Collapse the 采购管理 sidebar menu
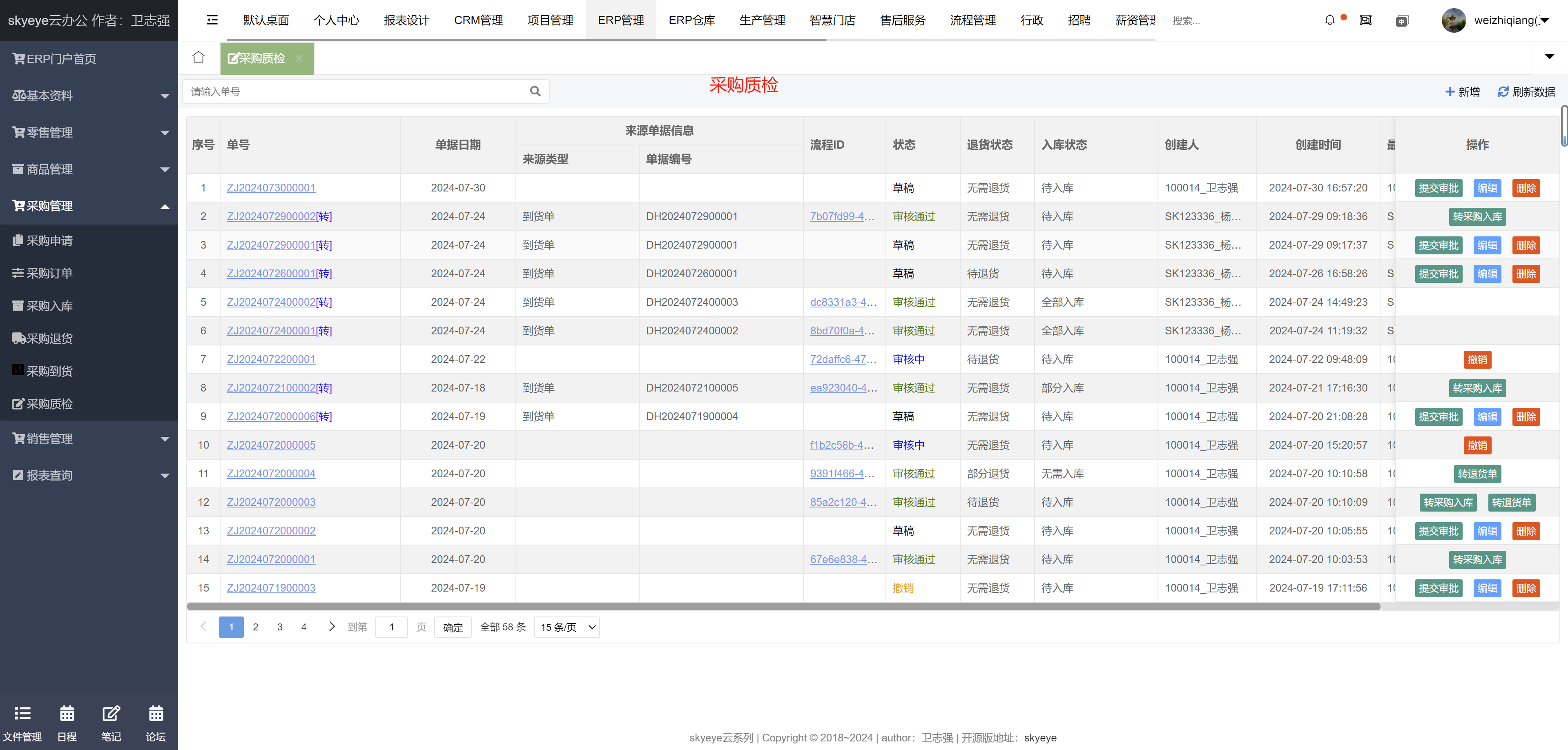Viewport: 1568px width, 750px height. point(89,206)
